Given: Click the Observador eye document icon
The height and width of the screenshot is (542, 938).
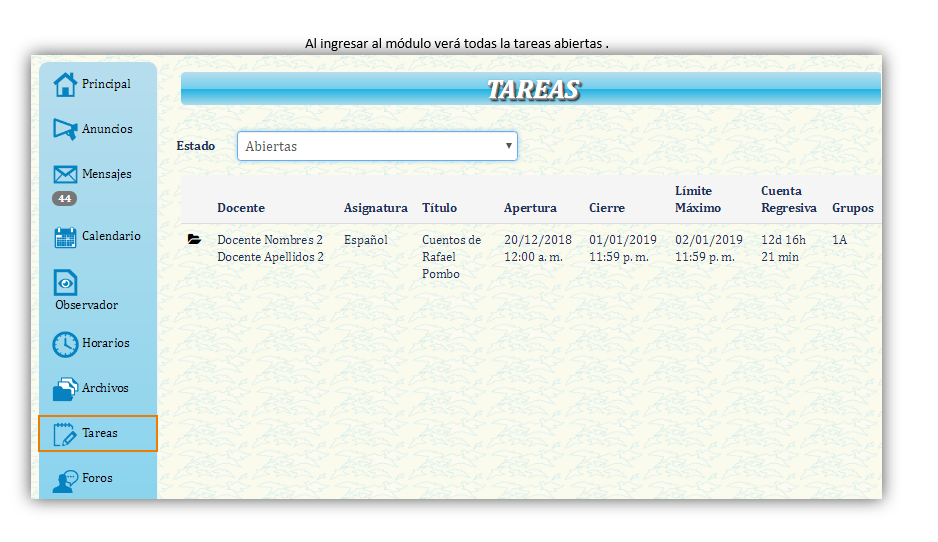Looking at the screenshot, I should (x=65, y=282).
